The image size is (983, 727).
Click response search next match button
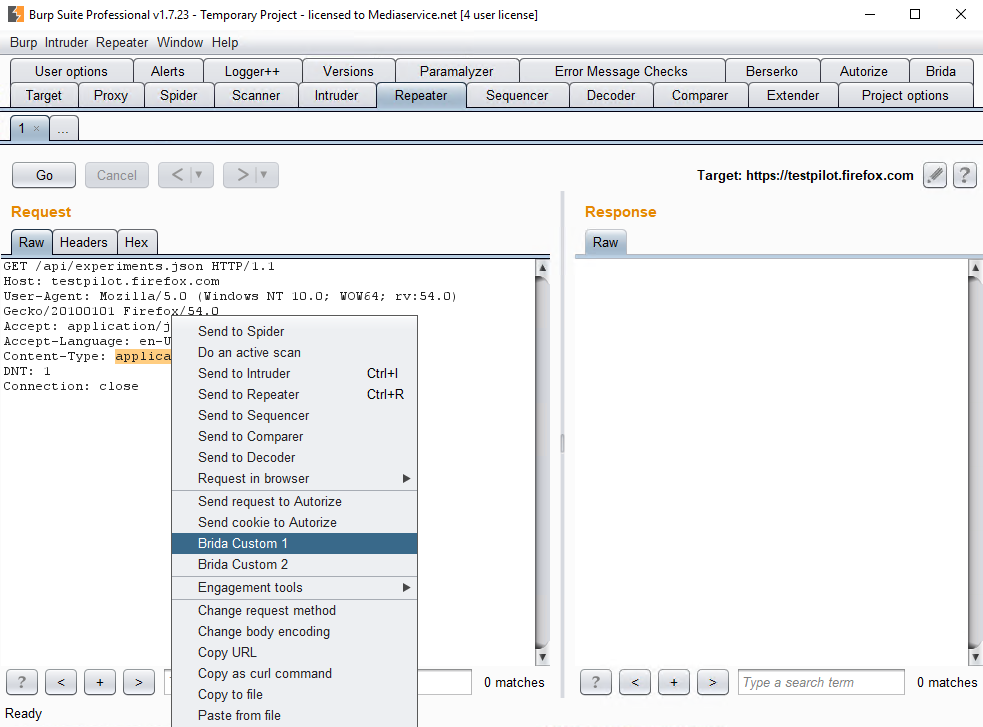click(x=711, y=682)
